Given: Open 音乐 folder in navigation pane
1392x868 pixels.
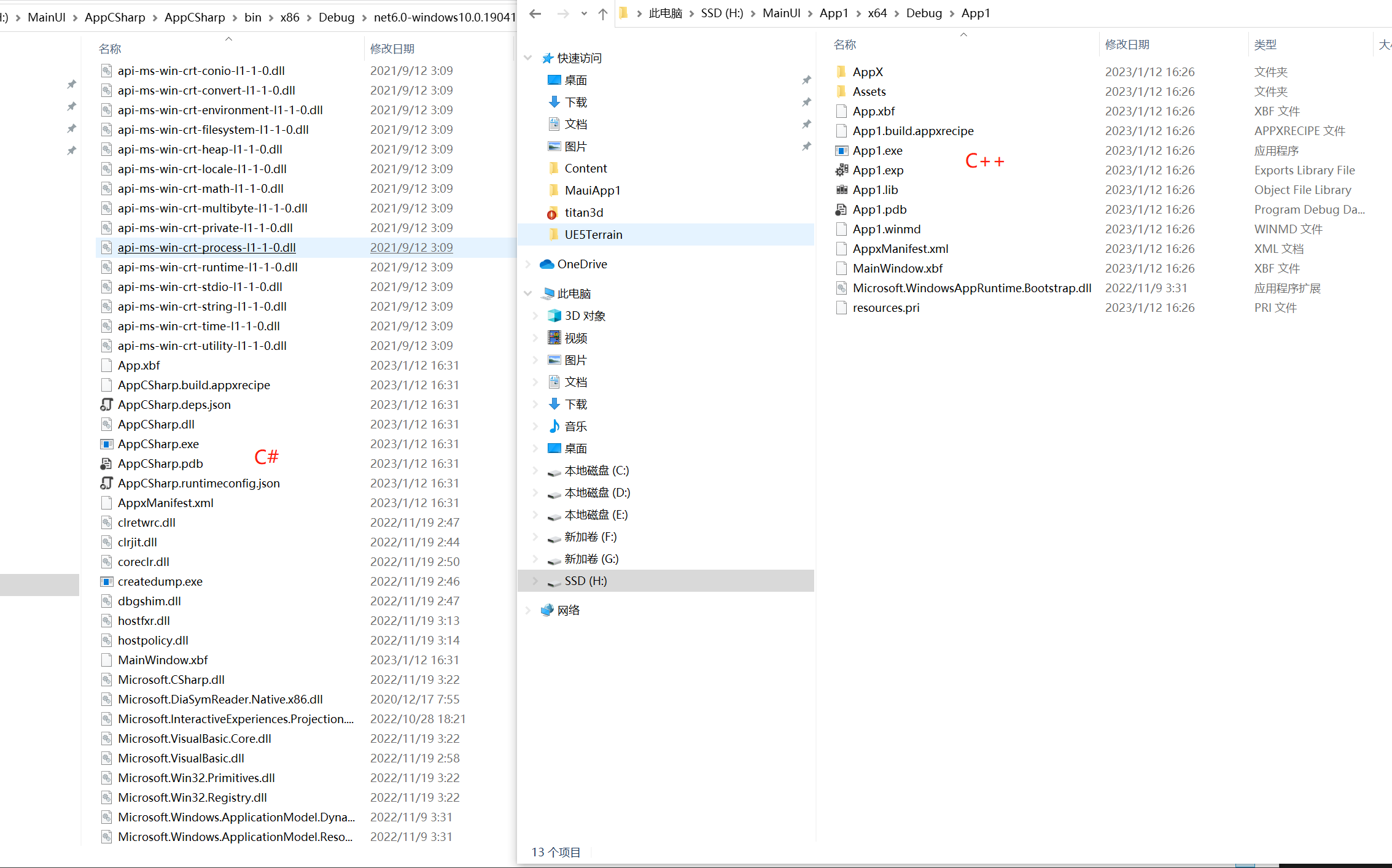Looking at the screenshot, I should click(x=576, y=426).
